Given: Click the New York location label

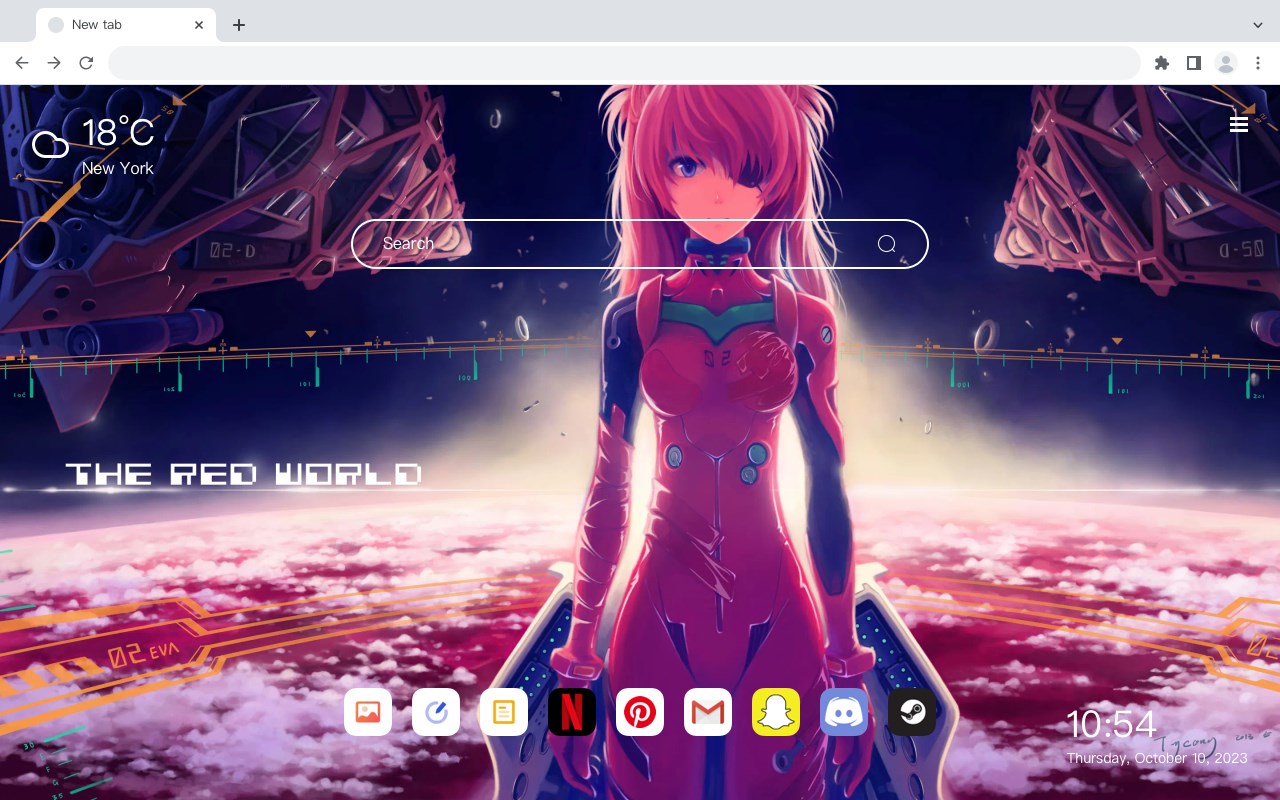Looking at the screenshot, I should coord(118,168).
